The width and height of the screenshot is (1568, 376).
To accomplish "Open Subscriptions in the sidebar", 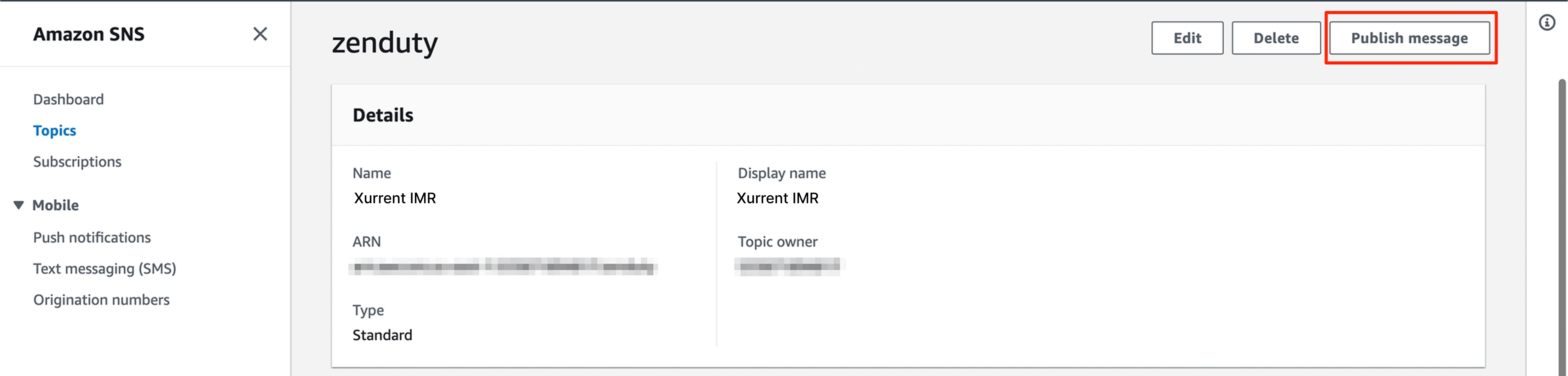I will 77,161.
